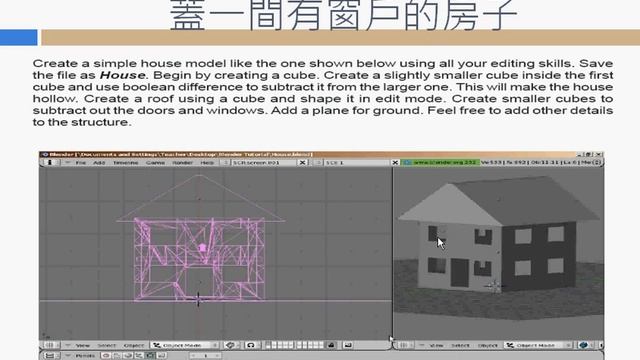The height and width of the screenshot is (360, 640).
Task: Open View menu in right 3D viewport
Action: [437, 345]
